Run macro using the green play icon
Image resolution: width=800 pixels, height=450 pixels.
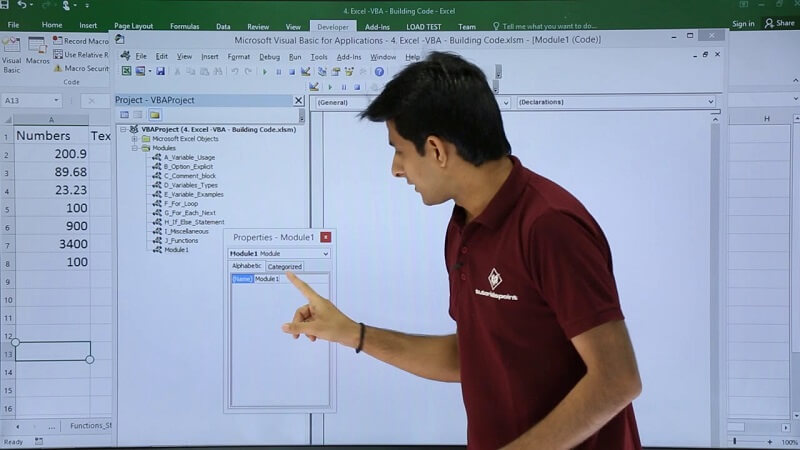265,72
